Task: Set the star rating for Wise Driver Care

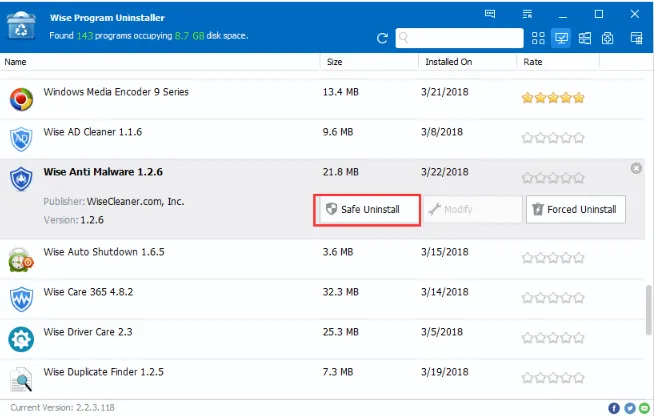Action: (x=553, y=338)
